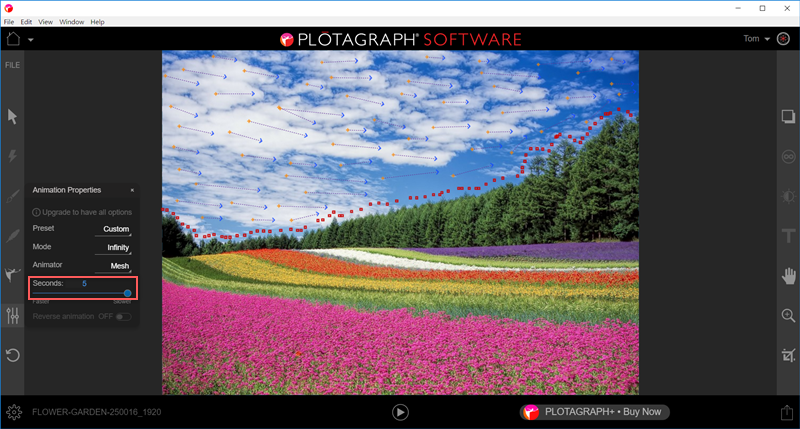Screen dimensions: 800x429
Task: Expand the dropdown arrow beside home icon
Action: click(x=31, y=40)
